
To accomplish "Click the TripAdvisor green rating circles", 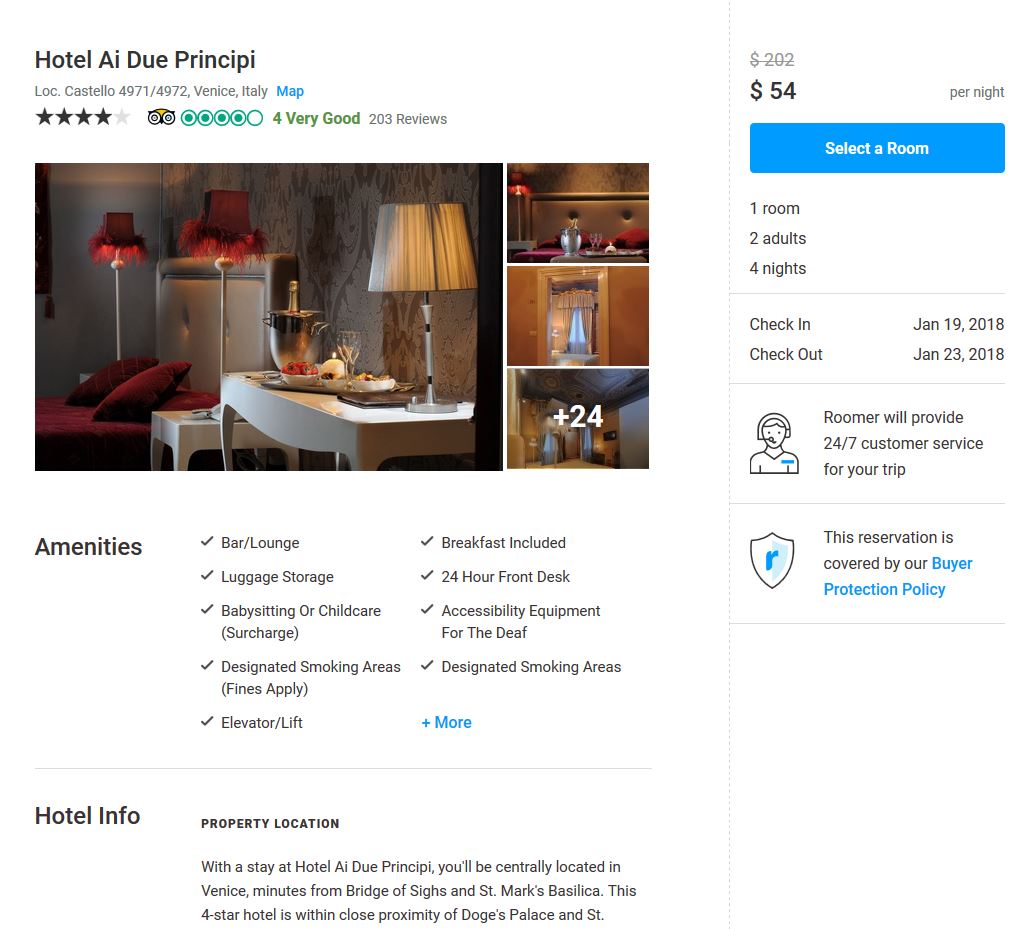I will point(222,118).
